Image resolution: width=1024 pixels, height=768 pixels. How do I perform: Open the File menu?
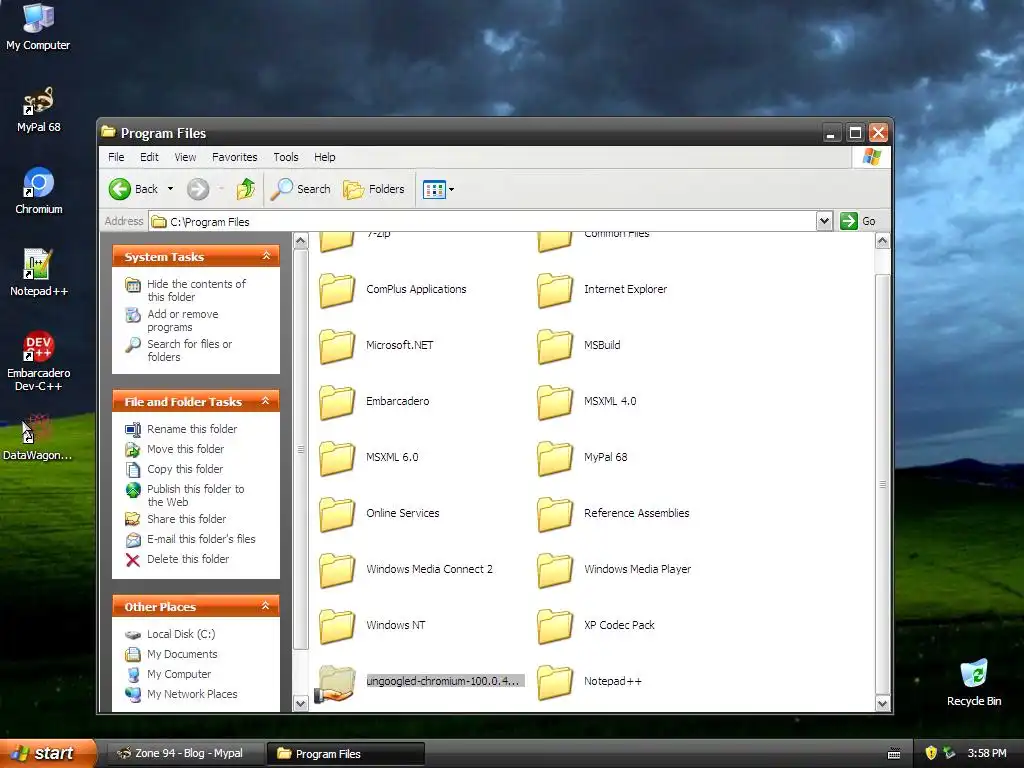point(116,157)
